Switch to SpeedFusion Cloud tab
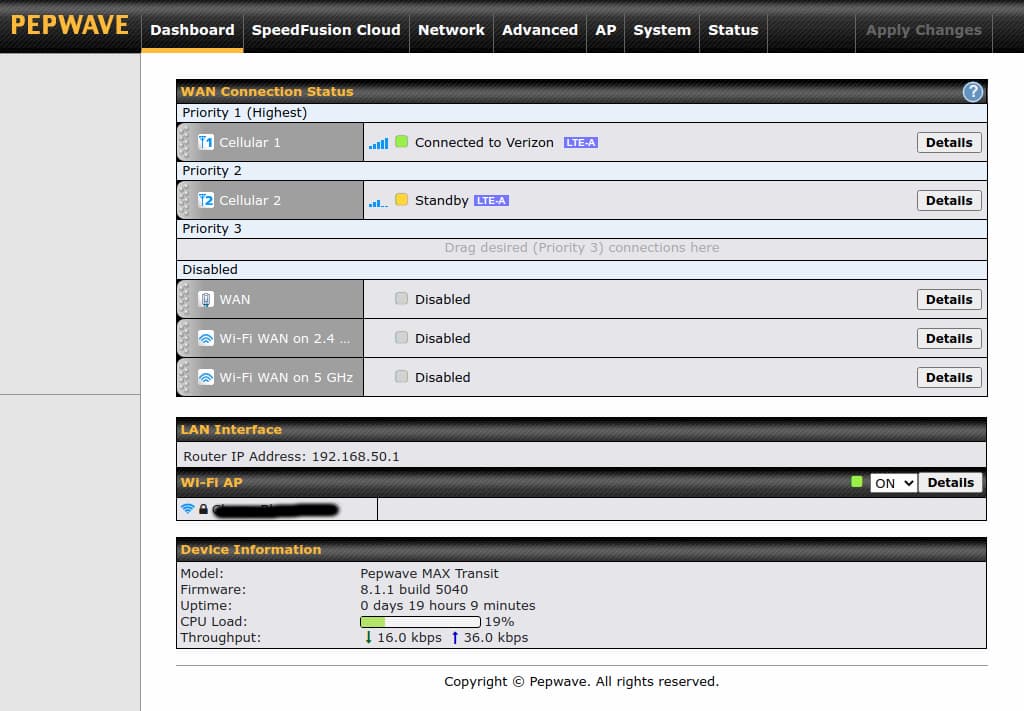Image resolution: width=1024 pixels, height=711 pixels. [326, 30]
